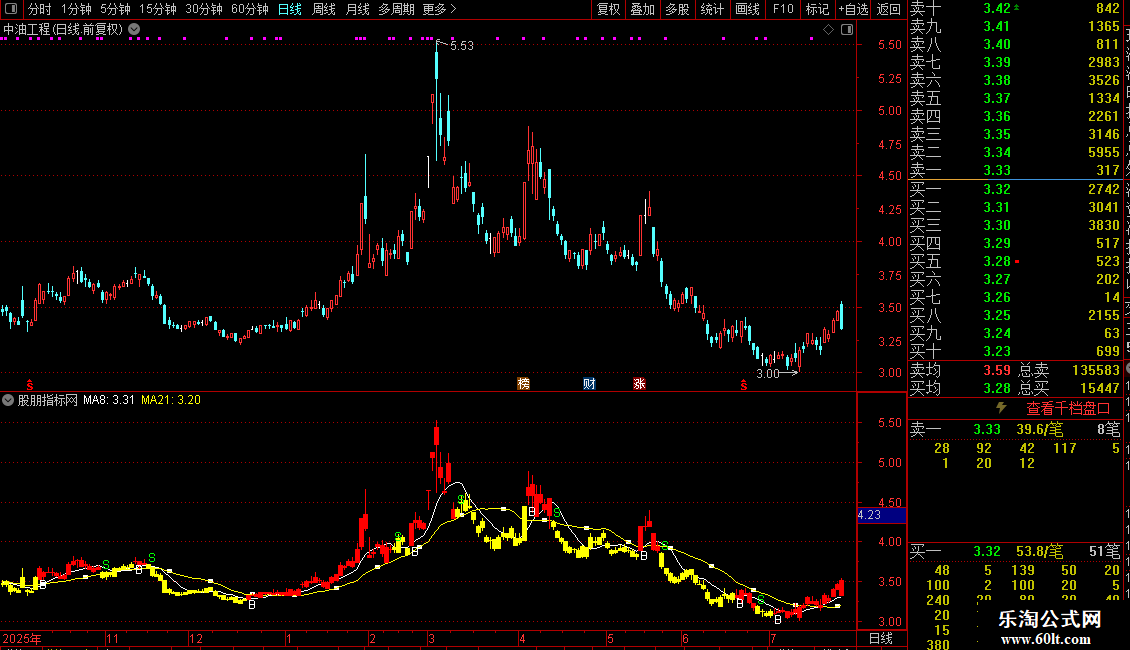The image size is (1130, 650).
Task: Open F10 company information
Action: [783, 9]
